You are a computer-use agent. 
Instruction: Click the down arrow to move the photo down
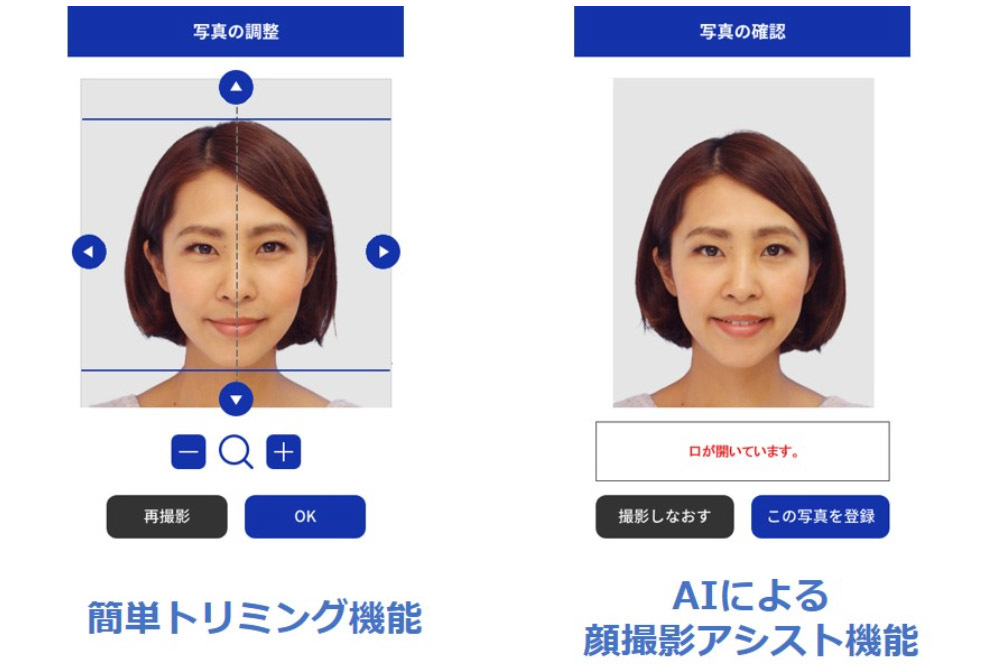click(236, 399)
